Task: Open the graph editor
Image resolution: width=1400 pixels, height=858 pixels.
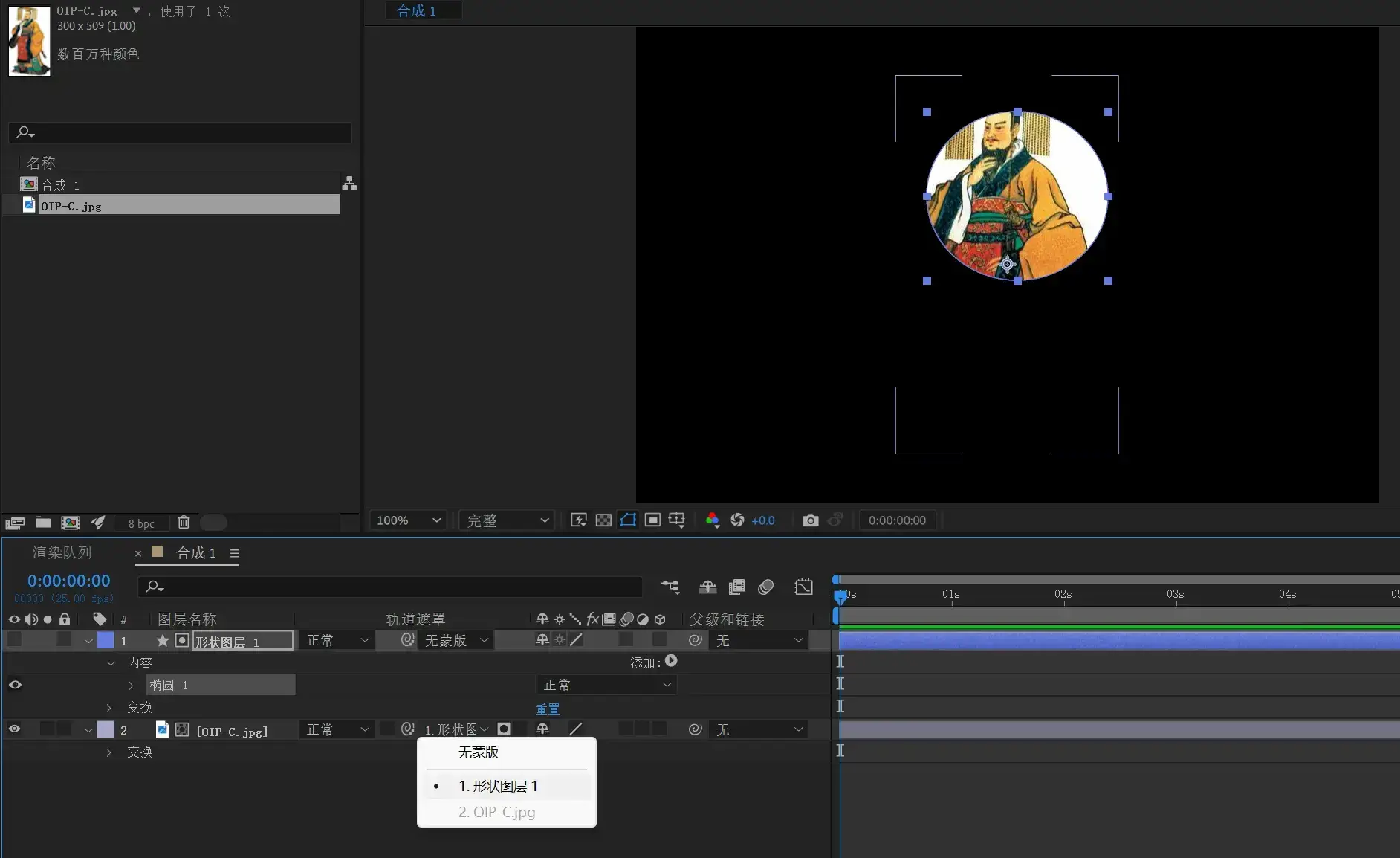Action: pos(804,587)
